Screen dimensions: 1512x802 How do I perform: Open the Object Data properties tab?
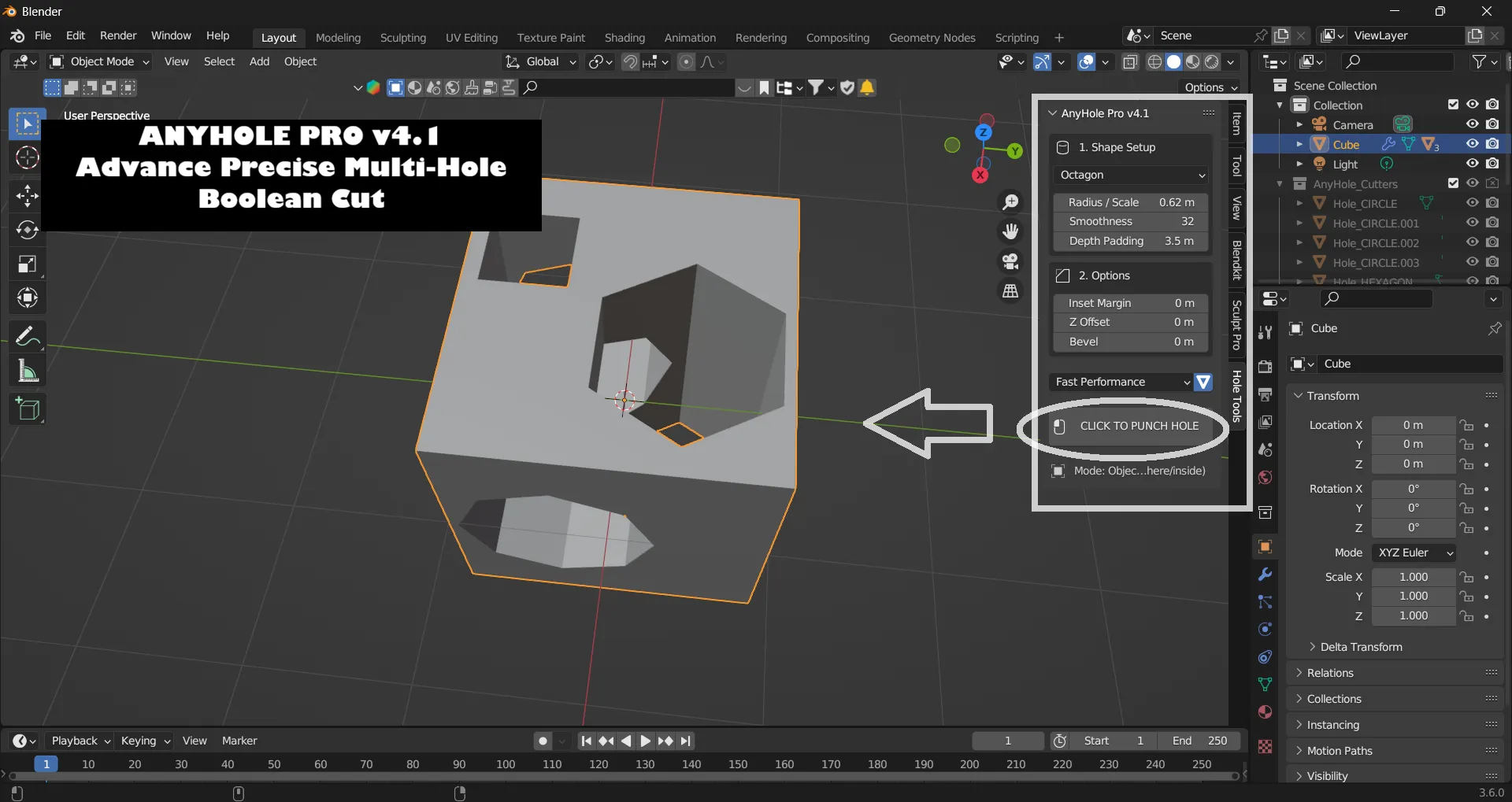[1266, 685]
